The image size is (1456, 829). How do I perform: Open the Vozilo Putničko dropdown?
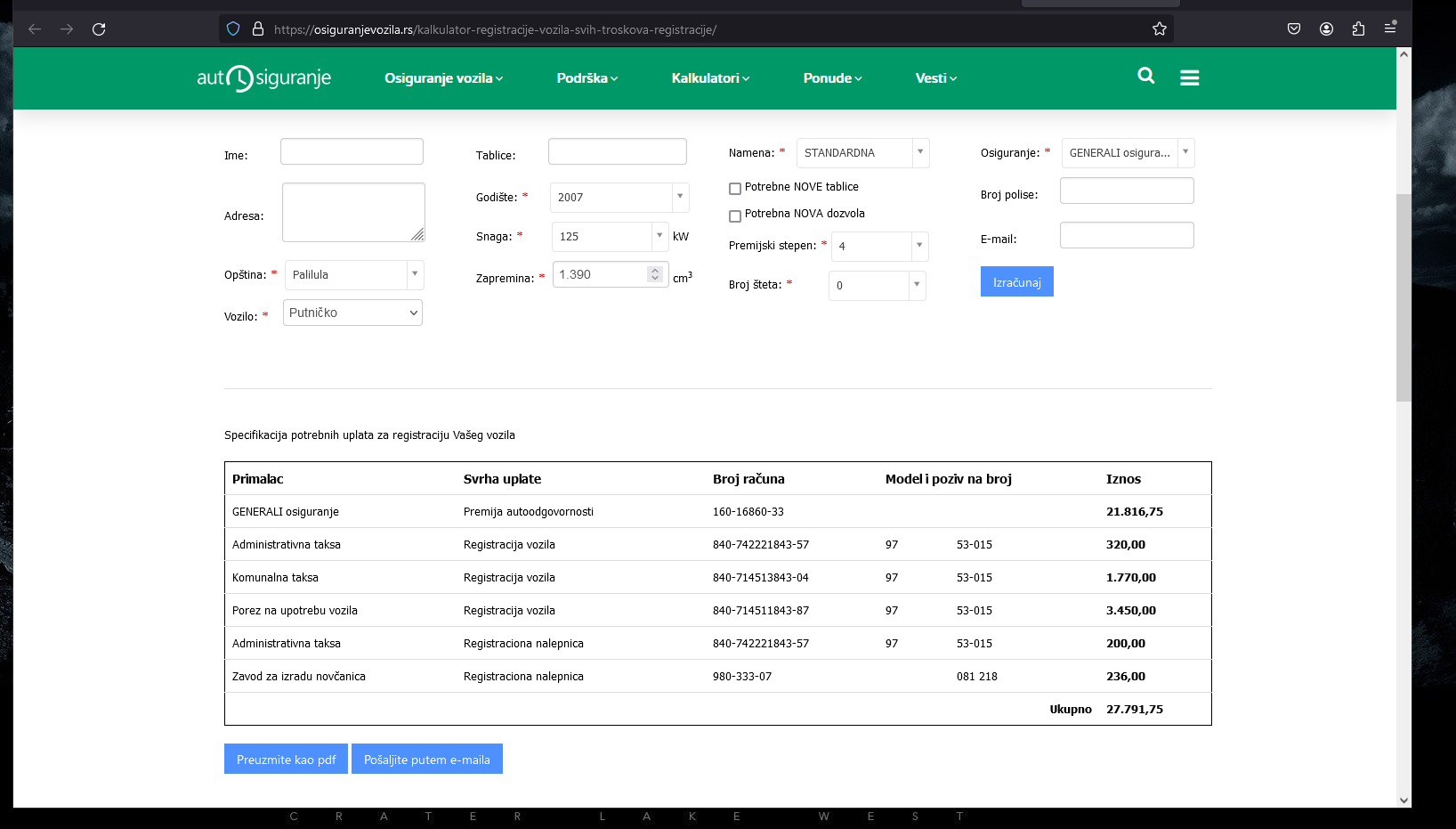click(352, 313)
